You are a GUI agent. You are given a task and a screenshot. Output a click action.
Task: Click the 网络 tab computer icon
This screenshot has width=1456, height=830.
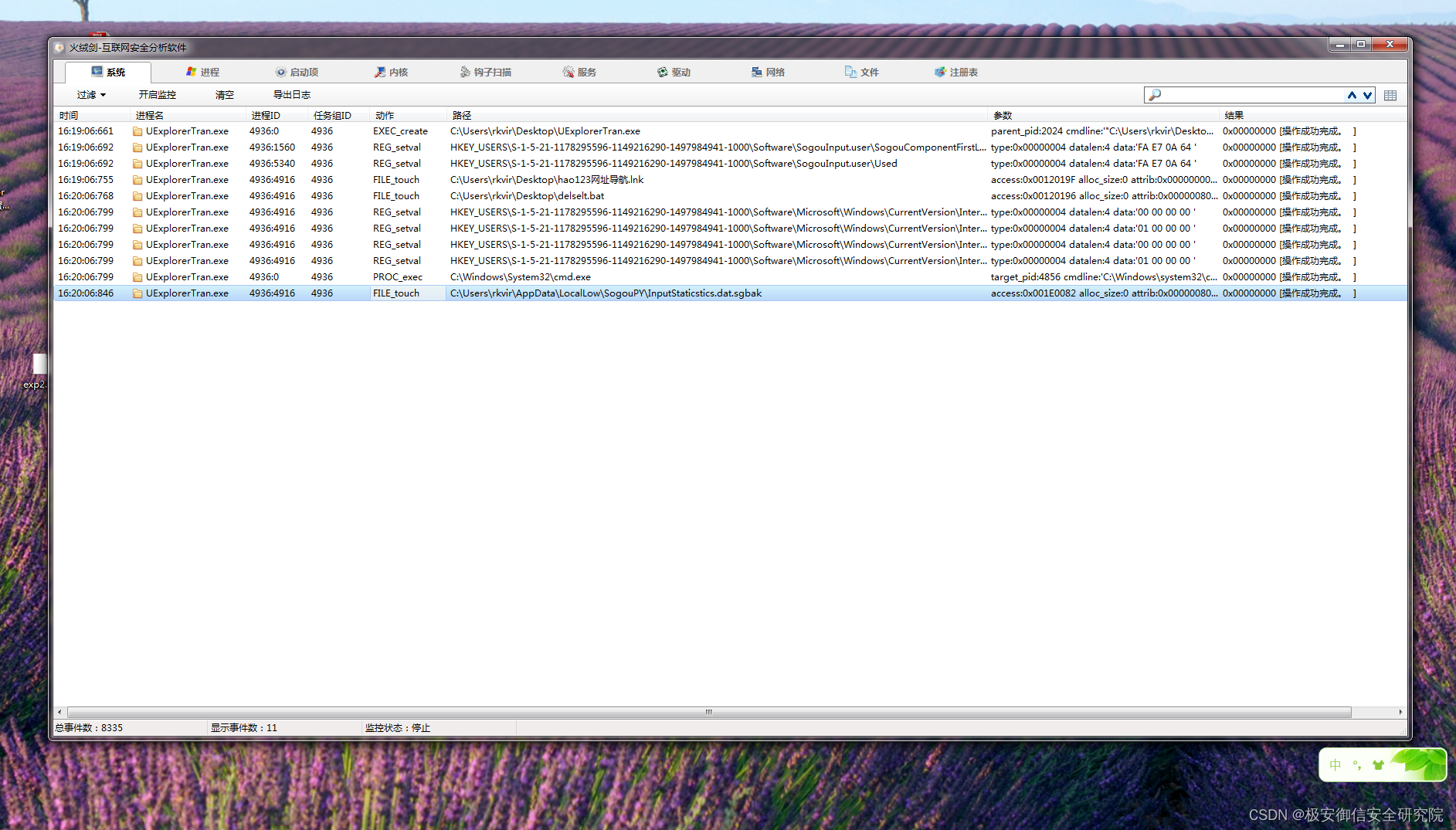point(756,72)
